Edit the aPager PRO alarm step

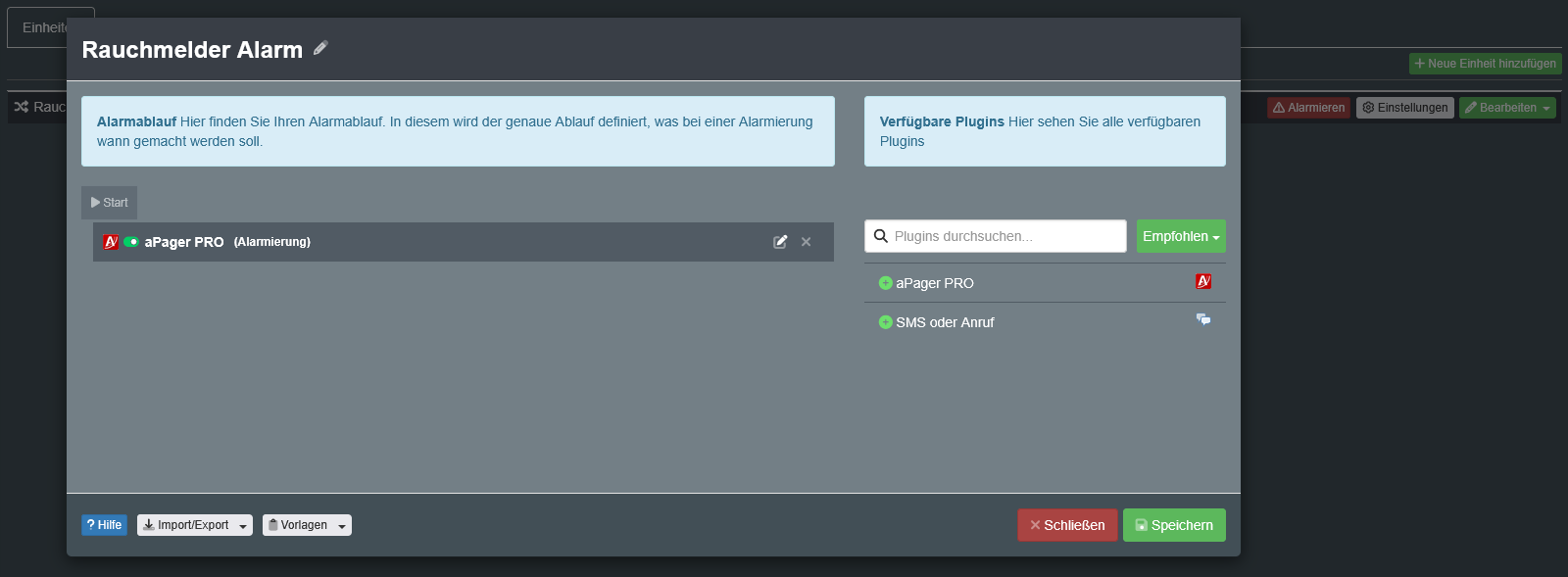coord(780,242)
